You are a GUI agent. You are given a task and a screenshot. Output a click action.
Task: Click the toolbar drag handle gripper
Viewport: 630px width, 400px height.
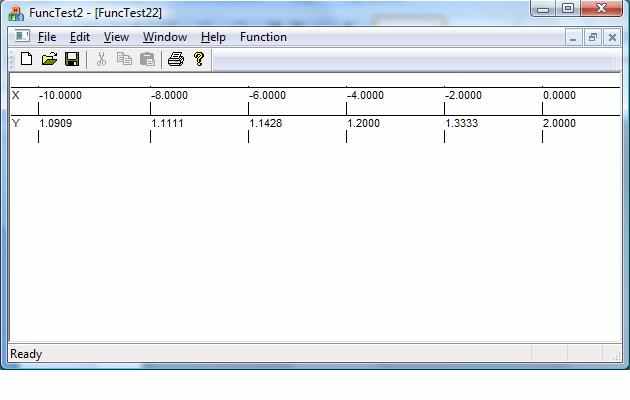tap(12, 59)
